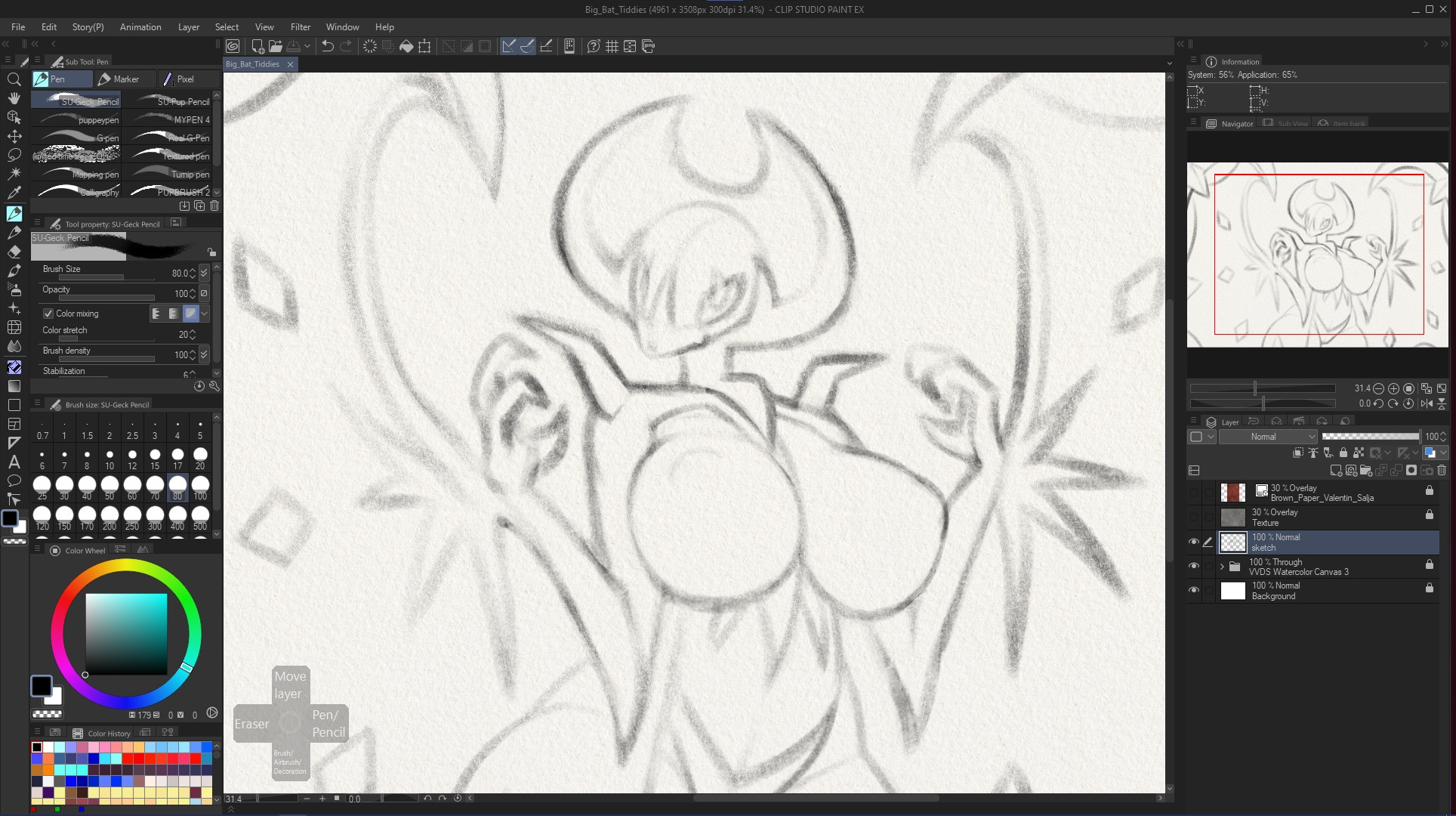Select the Lasso selection tool

coord(14,156)
